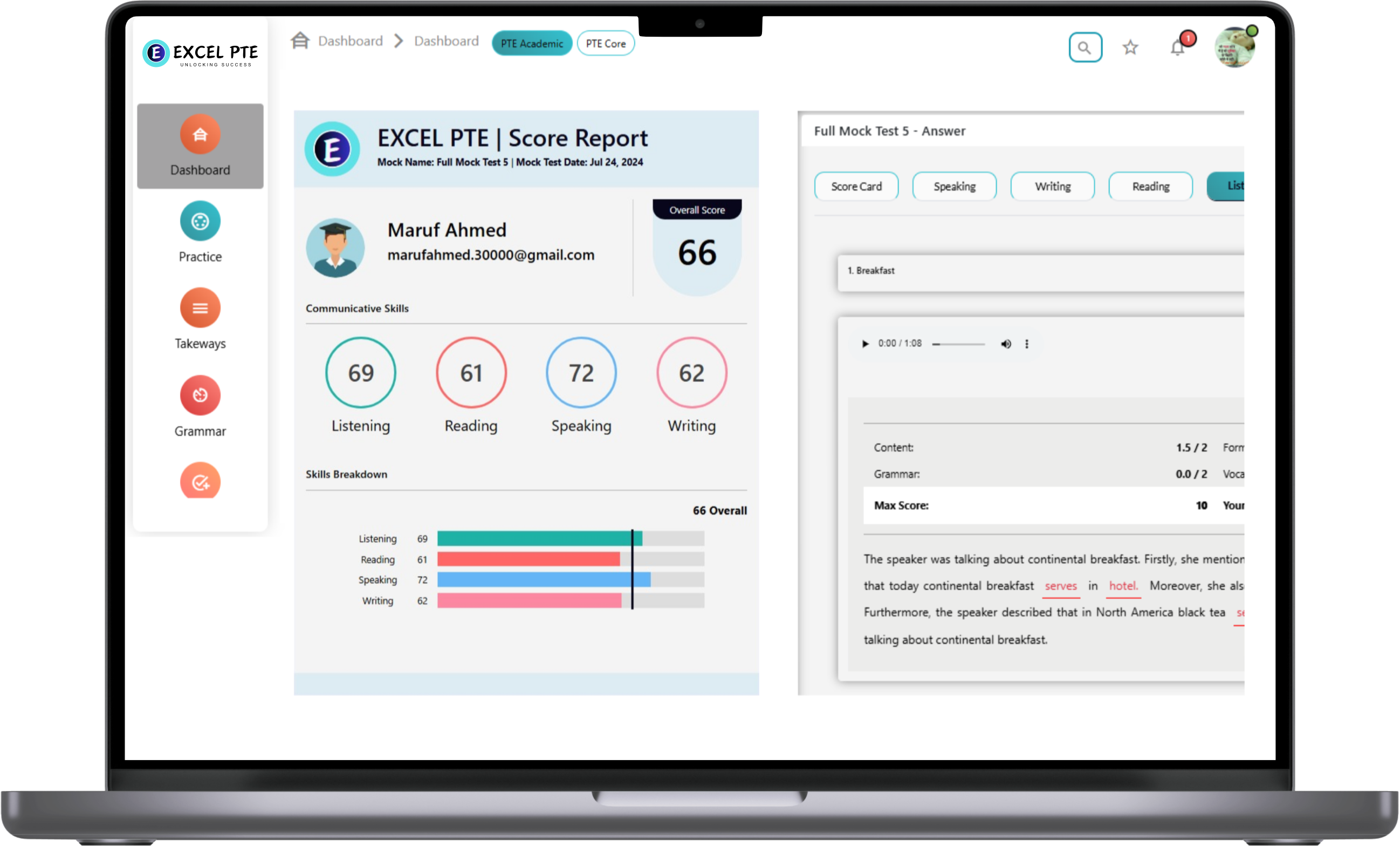Screen dimensions: 1400x847
Task: Click the Listening green breakdown bar
Action: (540, 539)
